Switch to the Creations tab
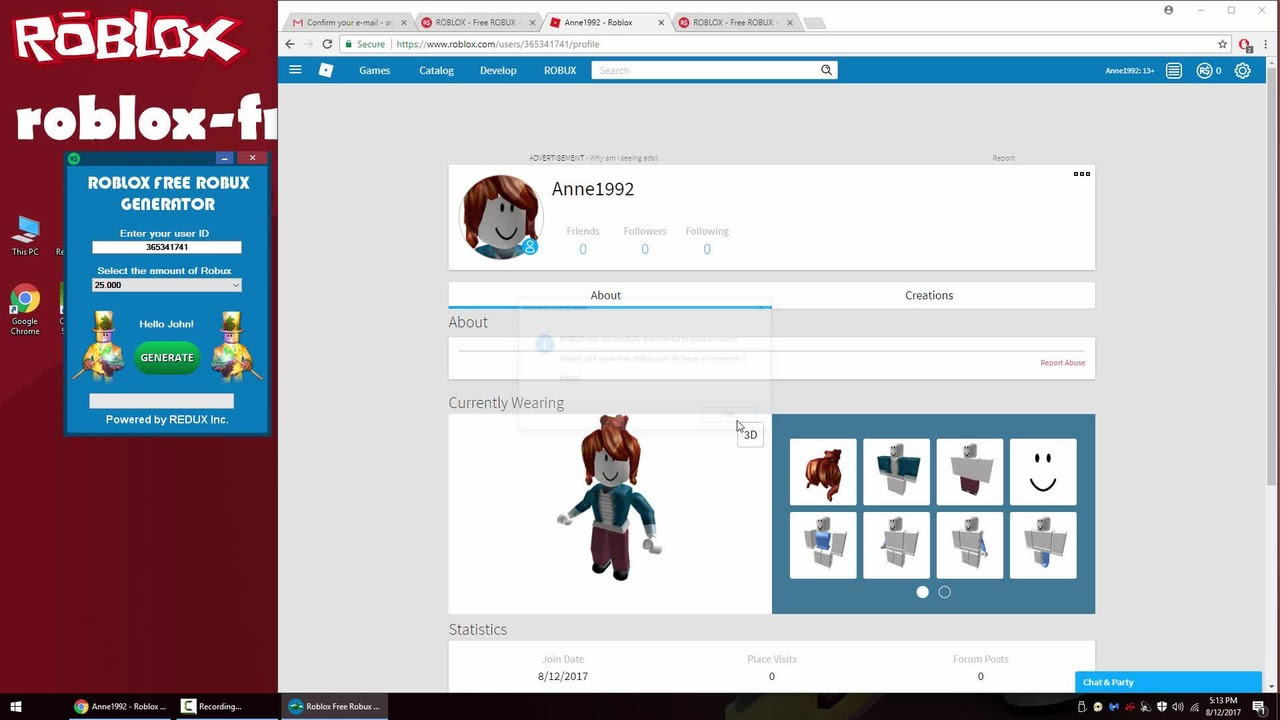The height and width of the screenshot is (720, 1280). tap(929, 295)
